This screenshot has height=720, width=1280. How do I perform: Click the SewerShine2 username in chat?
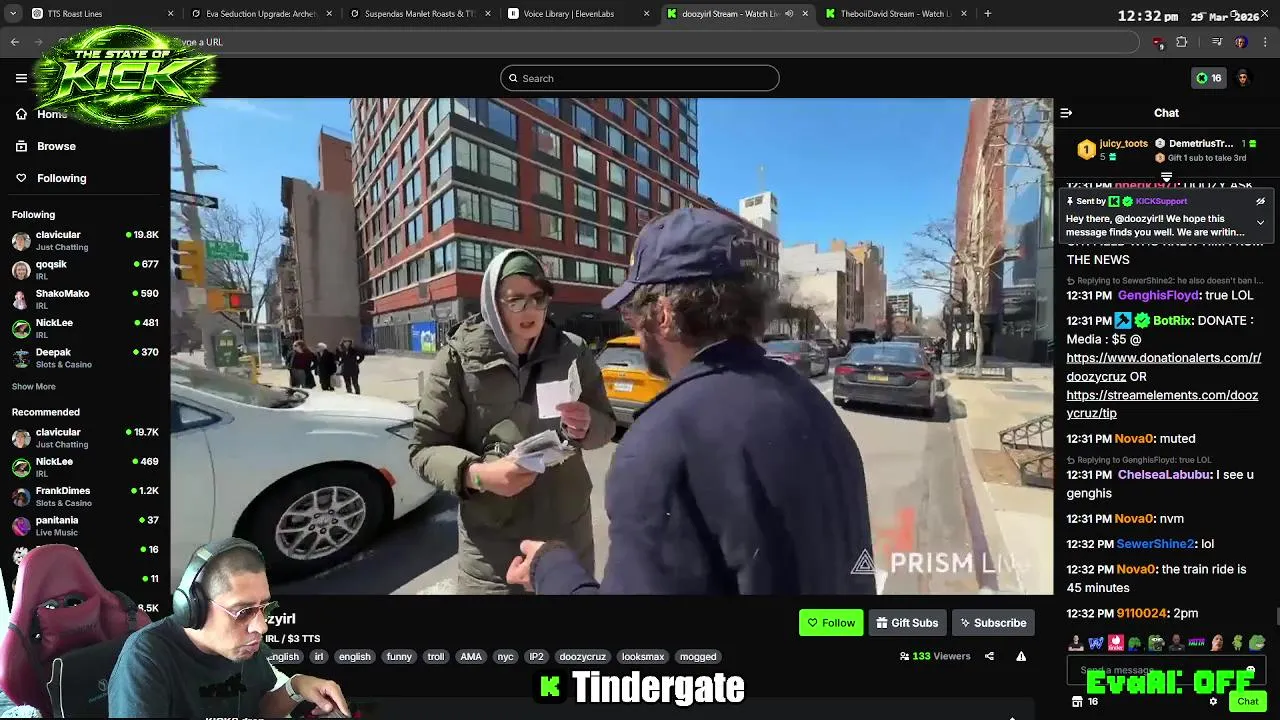coord(1155,544)
